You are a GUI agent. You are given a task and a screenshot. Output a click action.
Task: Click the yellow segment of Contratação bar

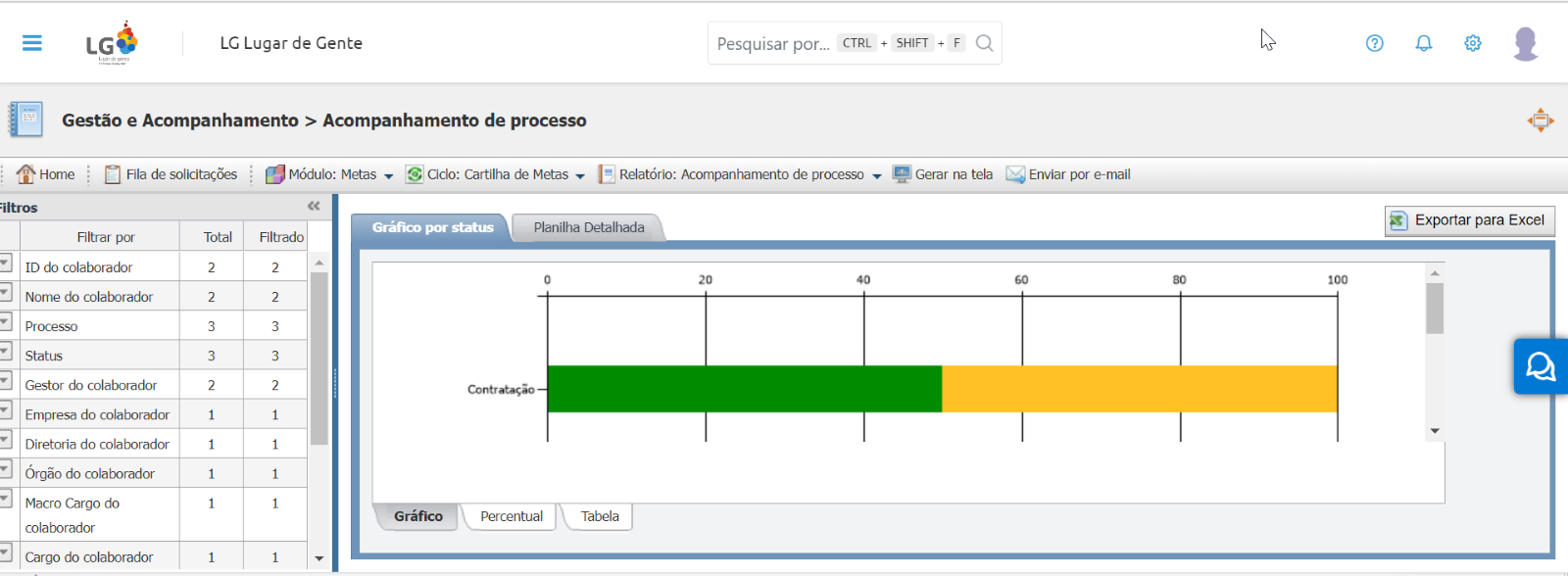tap(1140, 389)
